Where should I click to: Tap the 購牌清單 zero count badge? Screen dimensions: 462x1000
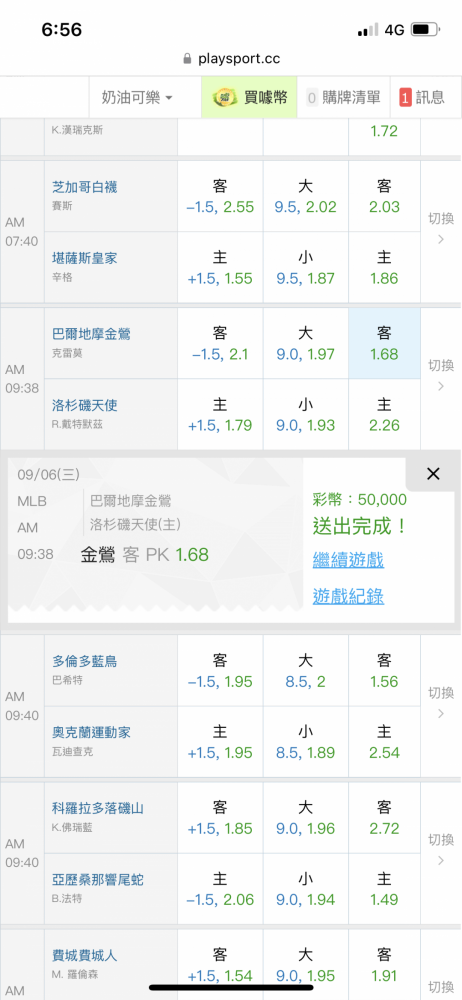[x=312, y=98]
